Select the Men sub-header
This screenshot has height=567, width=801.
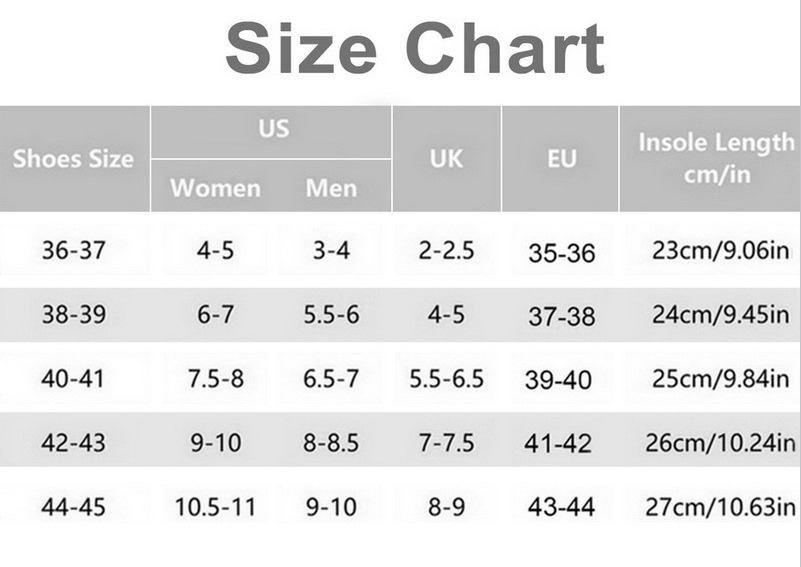331,188
